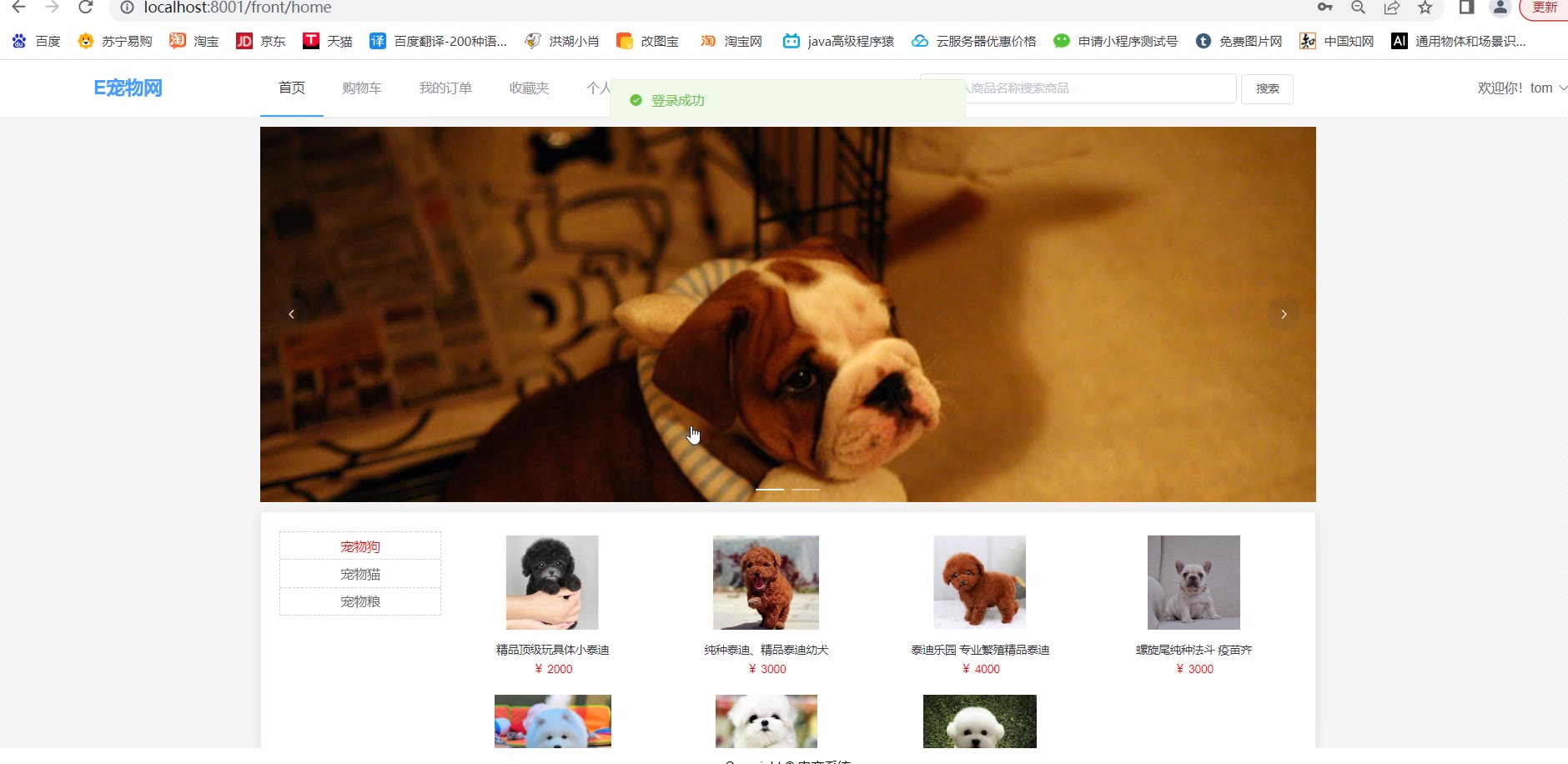Open the 我的订单 tab

pyautogui.click(x=445, y=88)
